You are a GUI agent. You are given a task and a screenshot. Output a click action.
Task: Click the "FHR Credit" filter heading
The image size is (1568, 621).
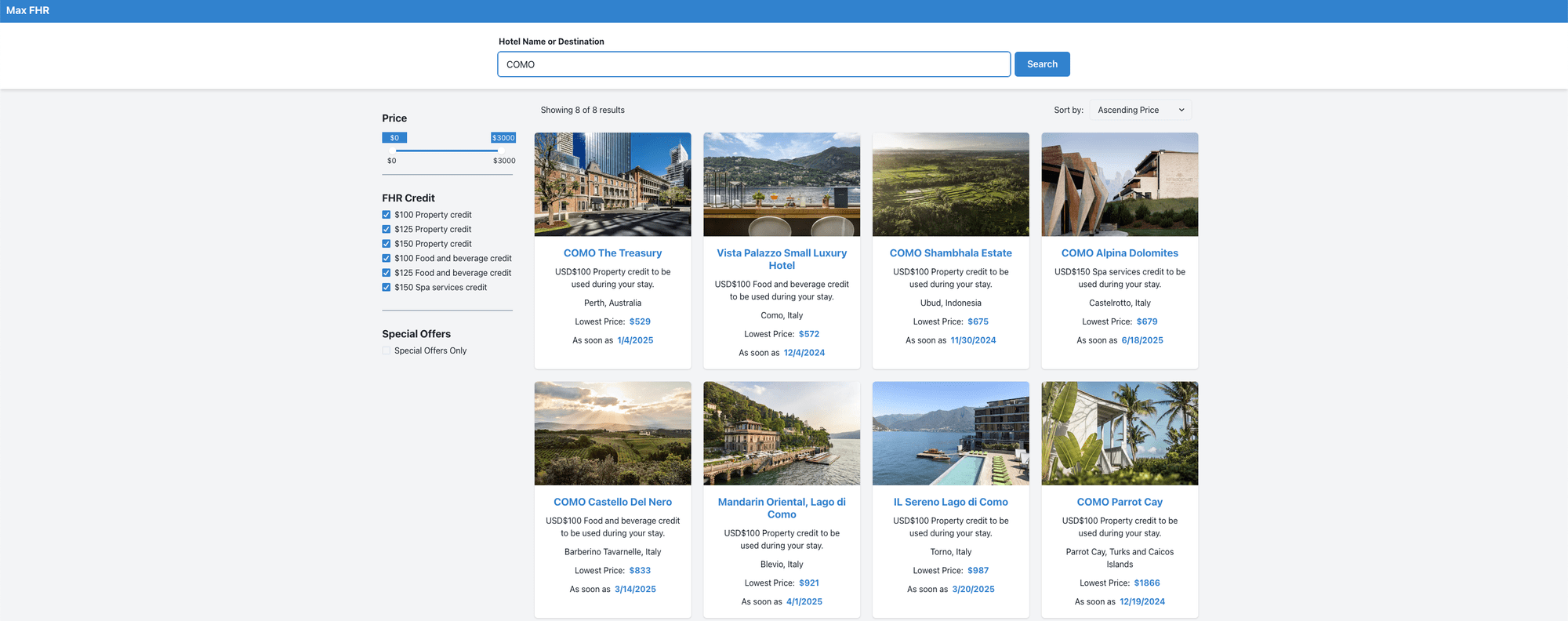point(408,198)
